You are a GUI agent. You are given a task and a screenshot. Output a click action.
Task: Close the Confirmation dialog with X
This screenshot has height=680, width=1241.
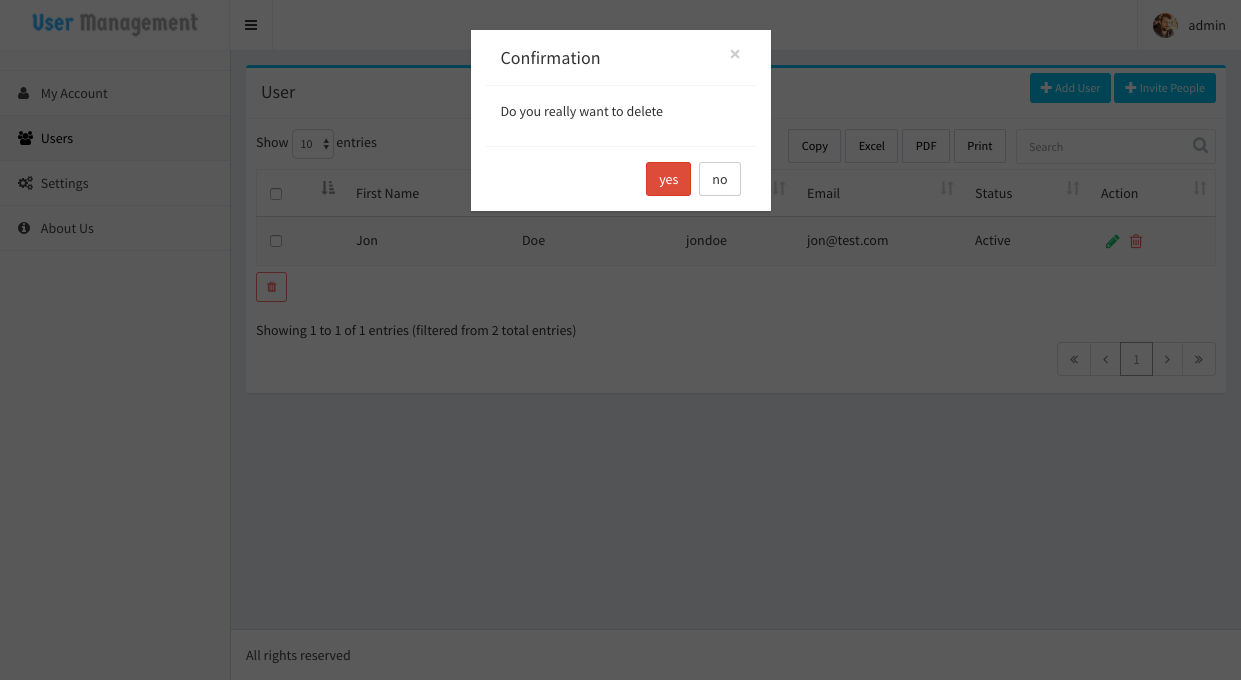click(x=735, y=55)
